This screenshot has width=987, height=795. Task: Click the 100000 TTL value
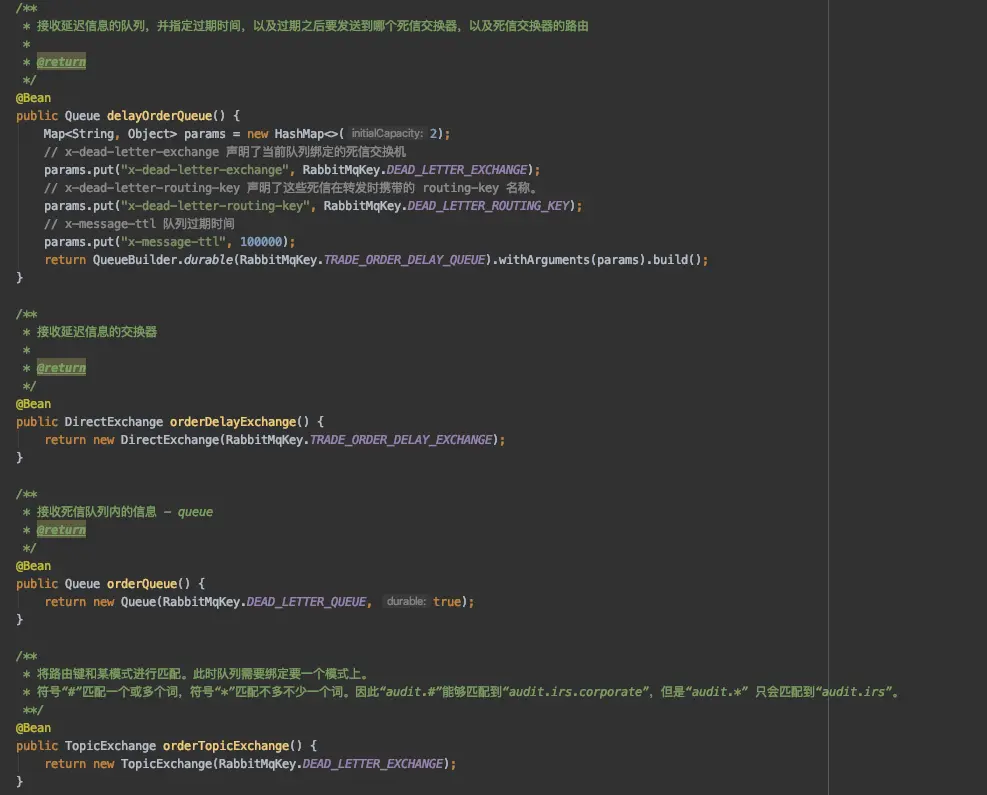pyautogui.click(x=261, y=242)
